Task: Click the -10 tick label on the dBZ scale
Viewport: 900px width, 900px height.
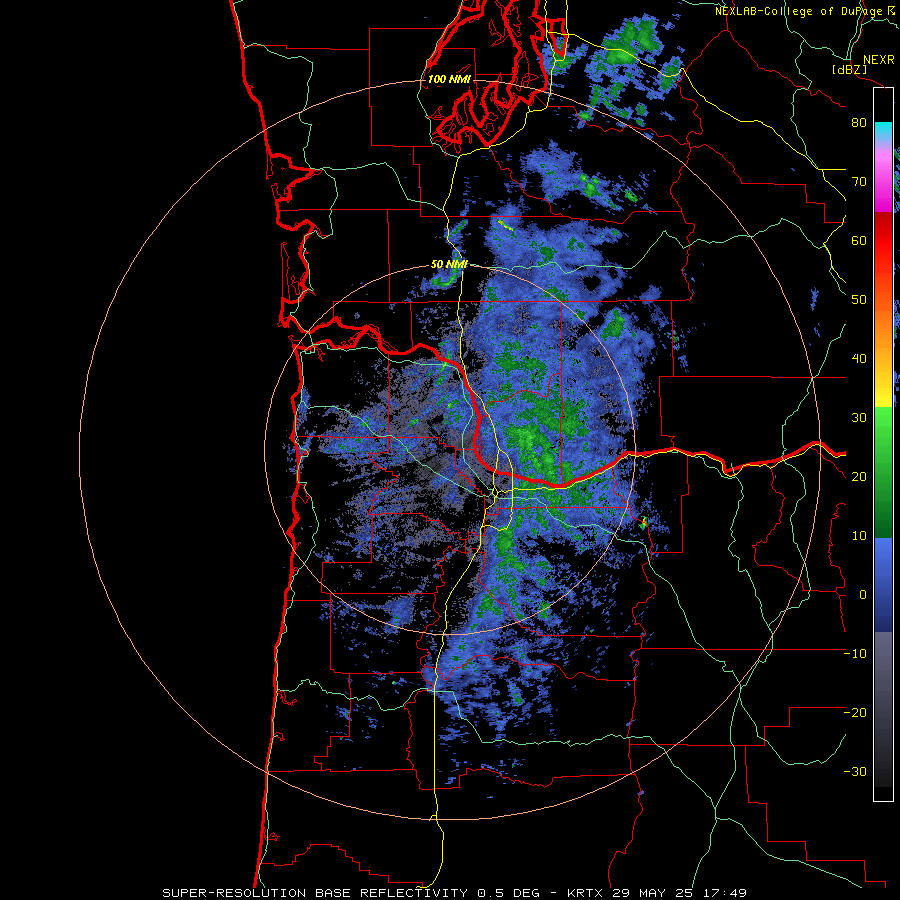Action: pyautogui.click(x=855, y=654)
